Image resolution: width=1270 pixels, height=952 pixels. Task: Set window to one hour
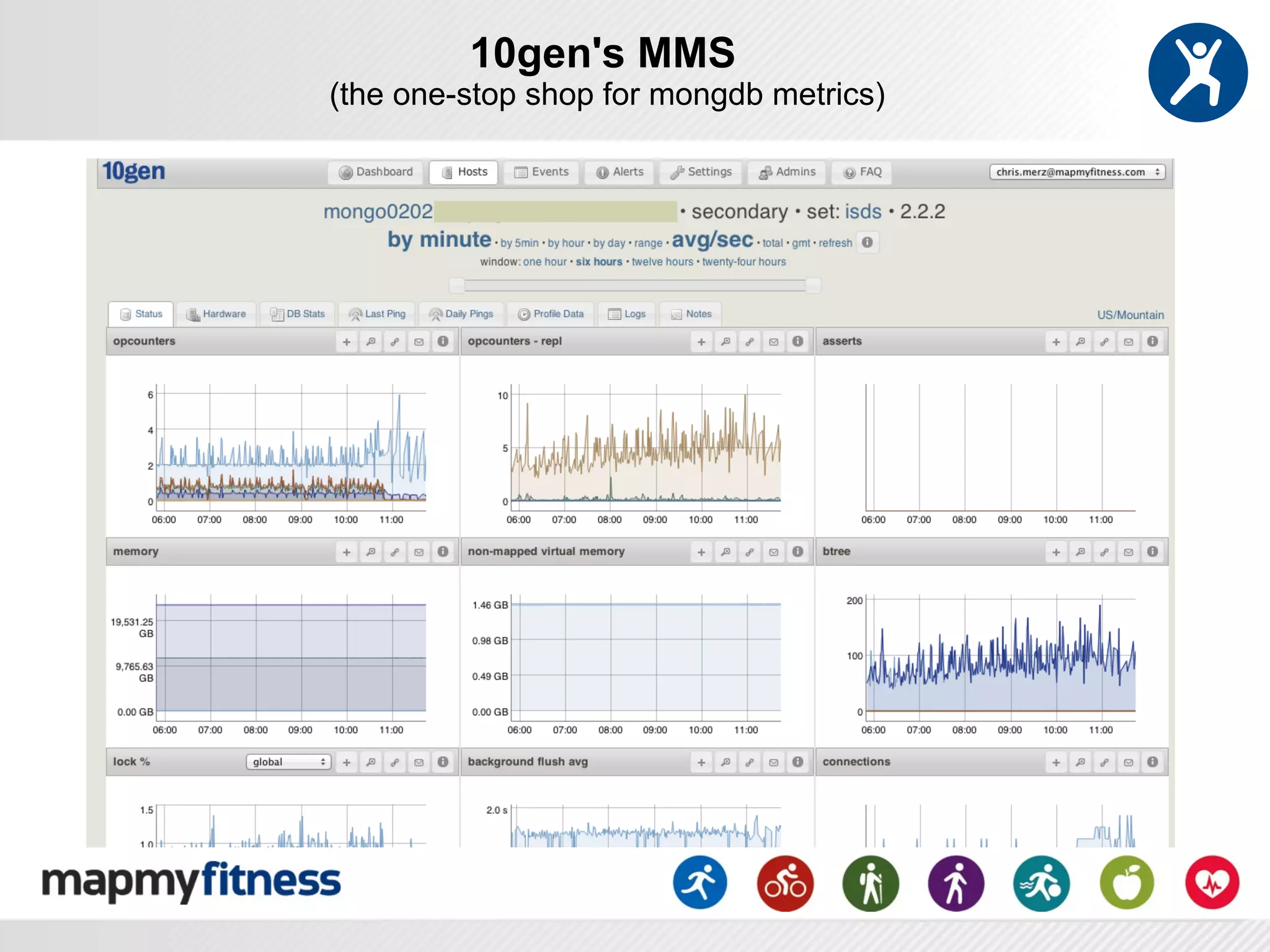(545, 262)
